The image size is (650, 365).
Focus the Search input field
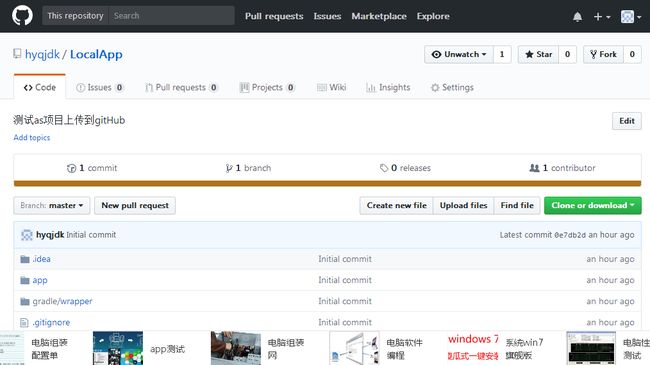[171, 16]
